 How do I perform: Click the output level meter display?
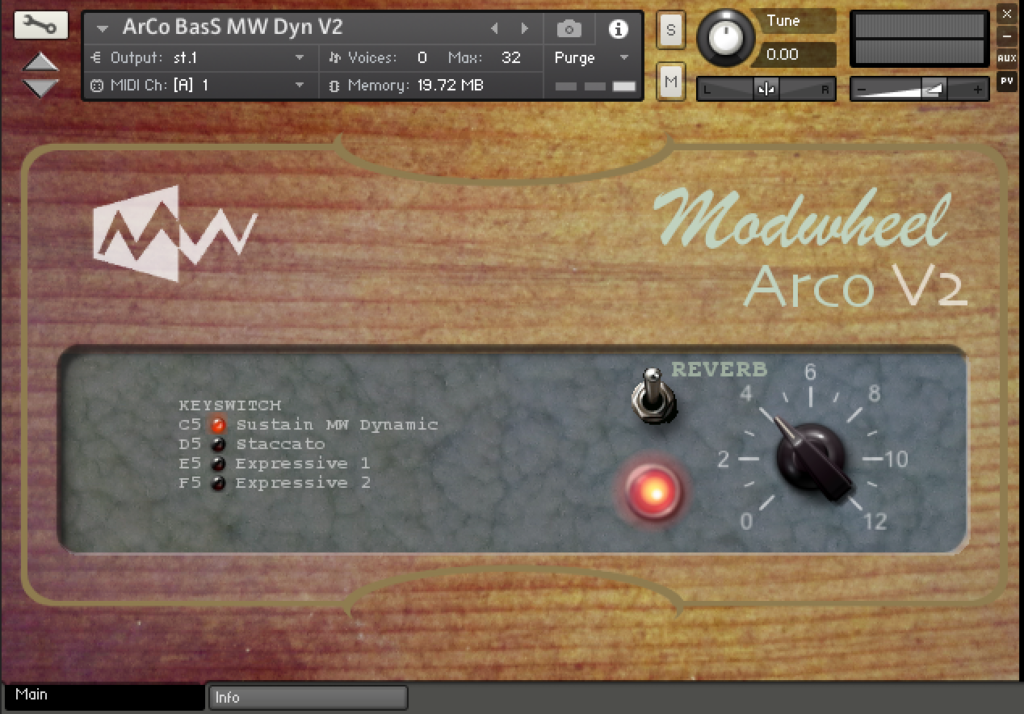(x=920, y=39)
